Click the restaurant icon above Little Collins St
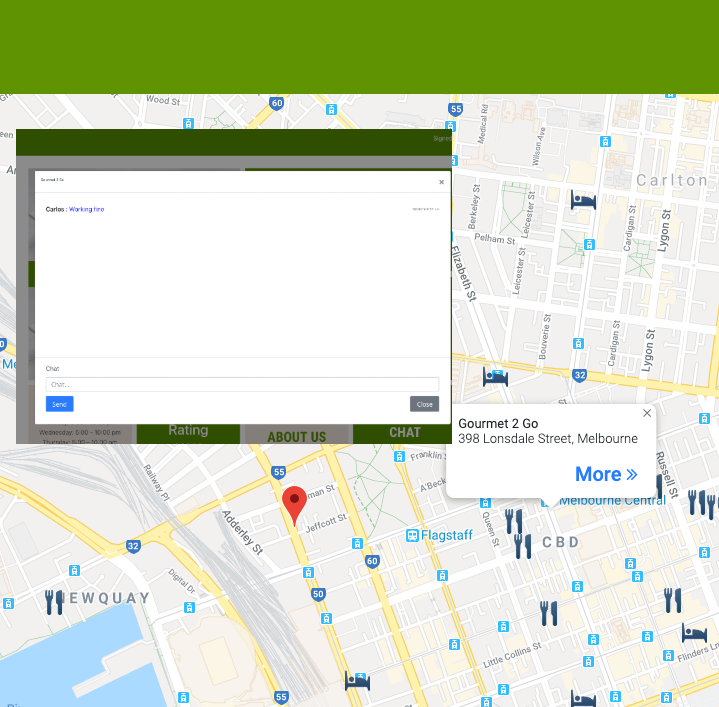The width and height of the screenshot is (719, 707). [x=548, y=613]
